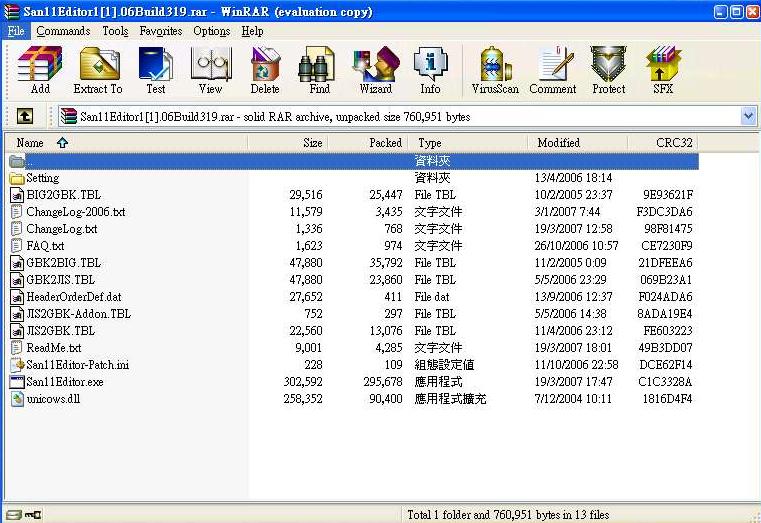761x523 pixels.
Task: Click the drive icon in status bar
Action: (x=14, y=514)
